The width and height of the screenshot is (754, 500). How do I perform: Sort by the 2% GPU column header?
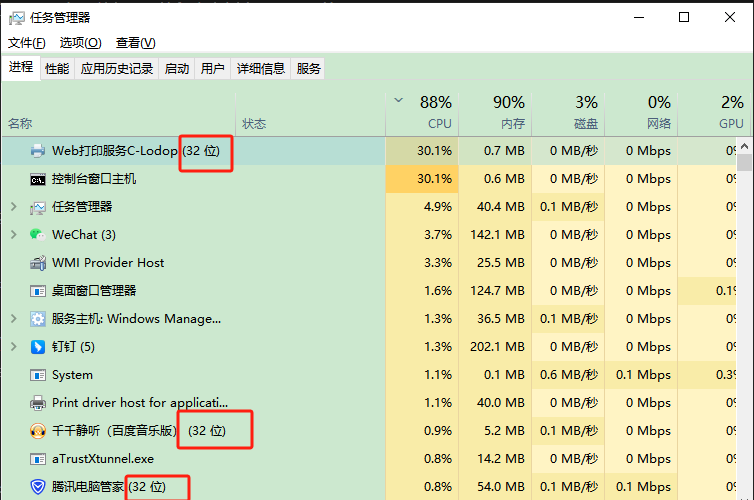point(715,114)
